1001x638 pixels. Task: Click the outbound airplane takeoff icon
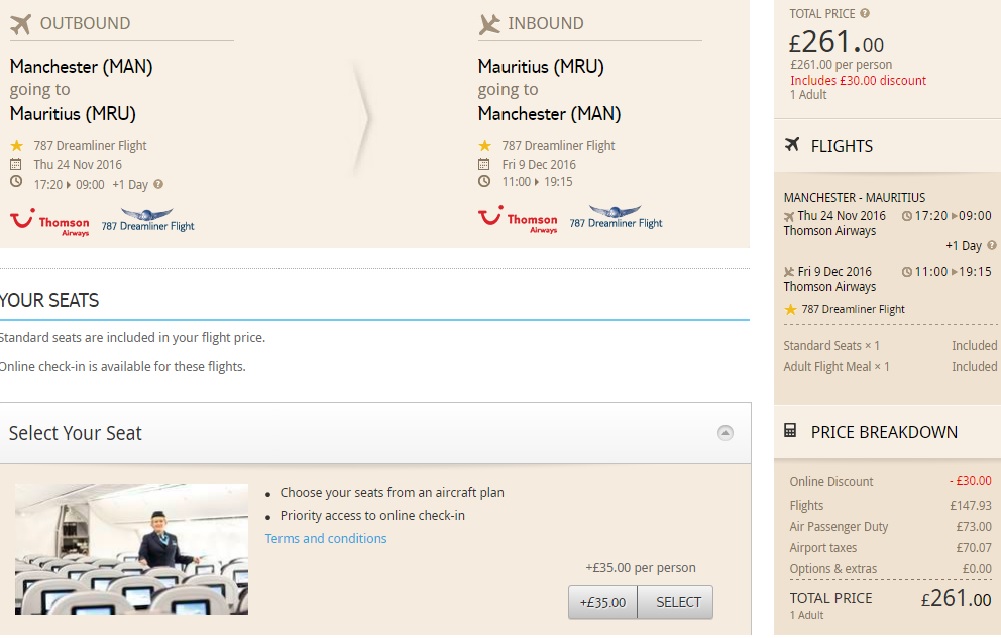[x=20, y=24]
